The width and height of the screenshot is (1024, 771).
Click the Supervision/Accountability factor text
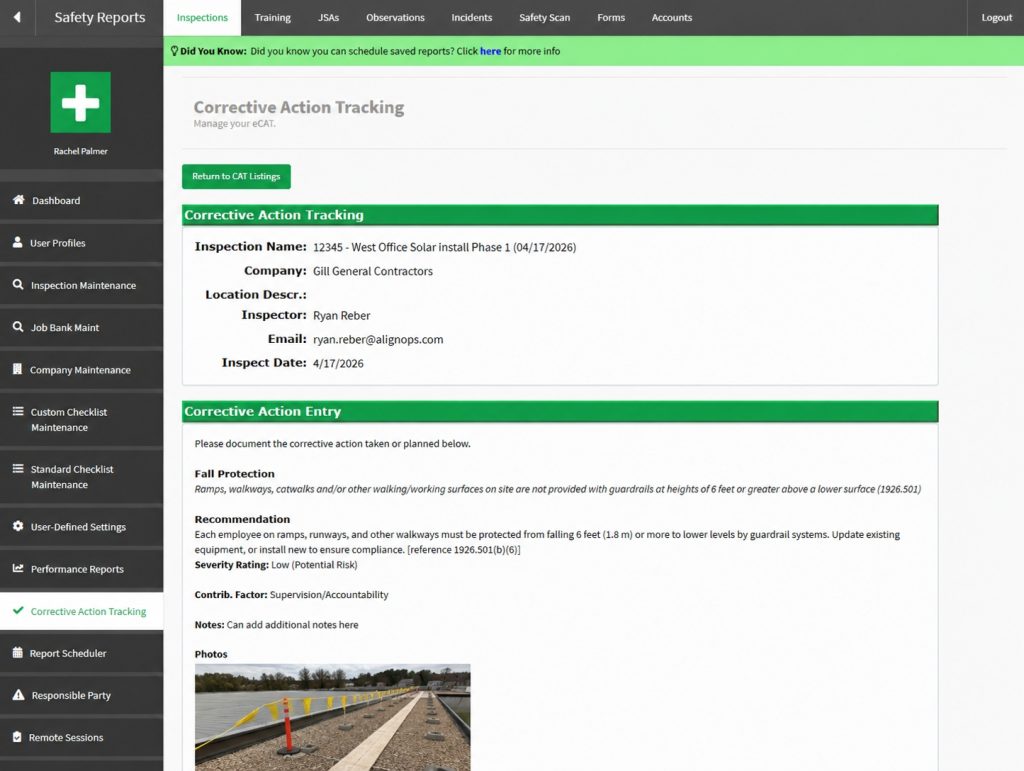click(329, 595)
